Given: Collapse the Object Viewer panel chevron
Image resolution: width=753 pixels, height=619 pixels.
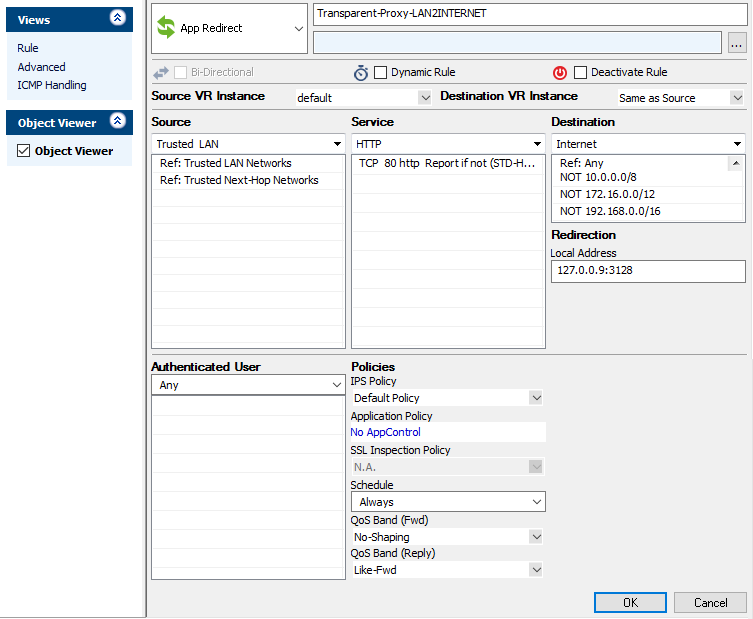Looking at the screenshot, I should click(118, 121).
